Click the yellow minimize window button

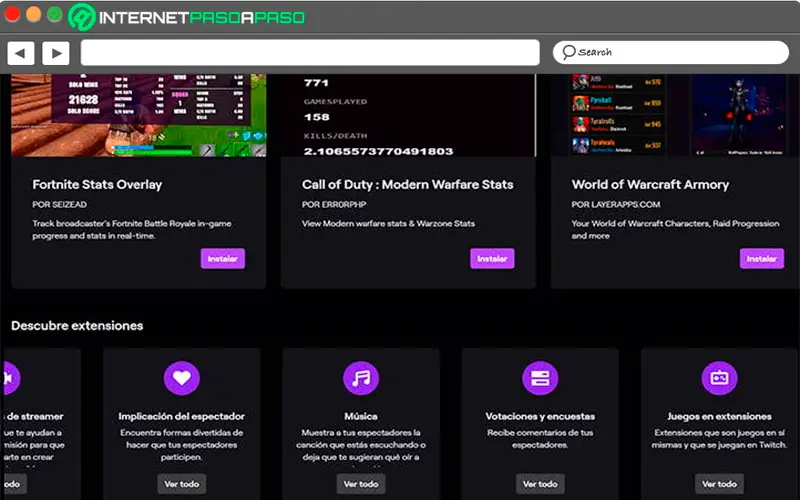34,14
